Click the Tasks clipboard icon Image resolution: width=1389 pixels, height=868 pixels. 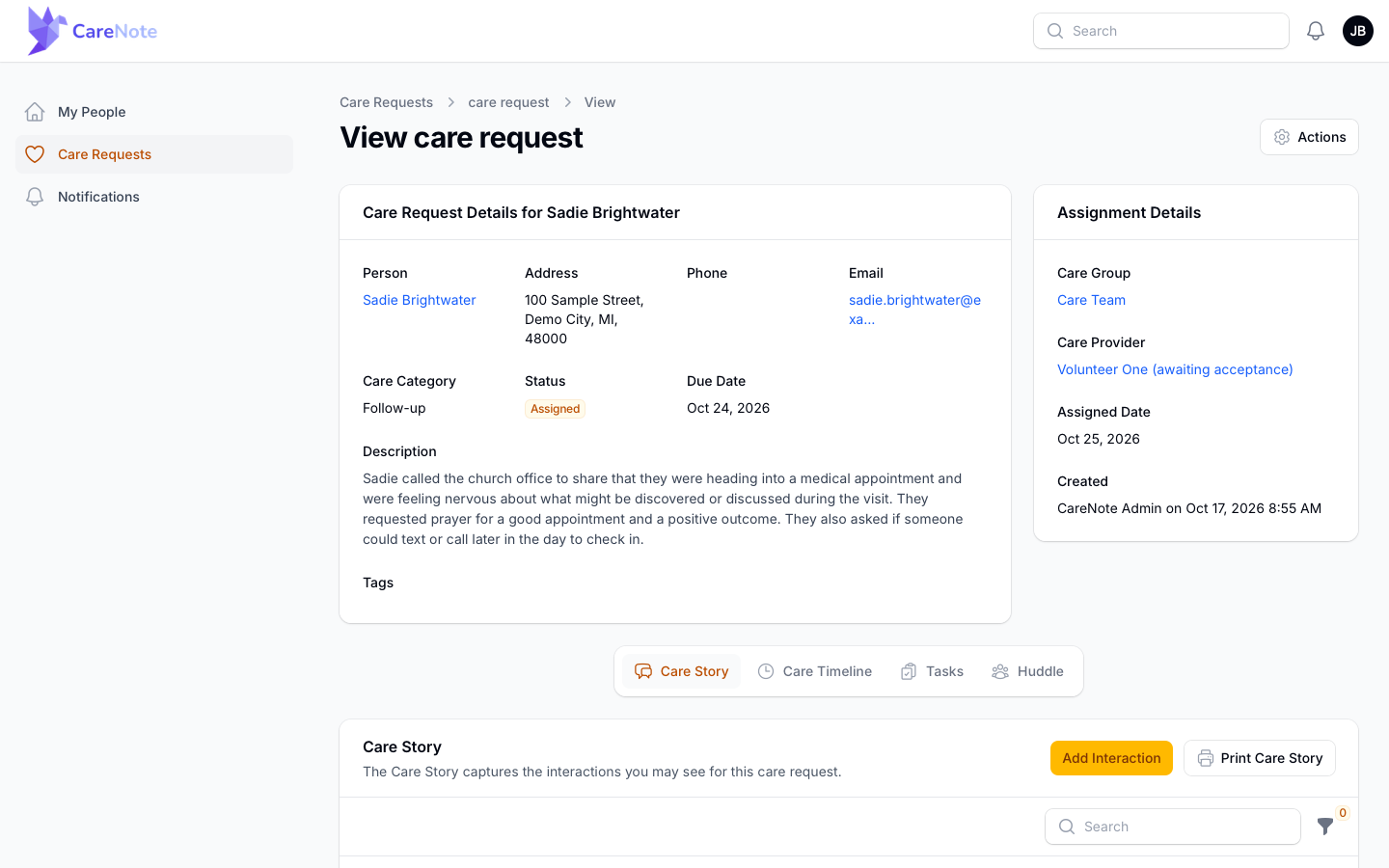tap(909, 671)
